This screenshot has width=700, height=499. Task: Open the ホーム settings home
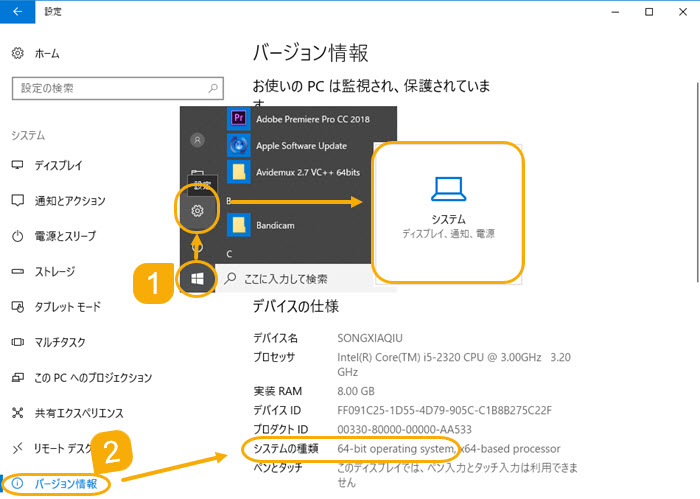36,54
